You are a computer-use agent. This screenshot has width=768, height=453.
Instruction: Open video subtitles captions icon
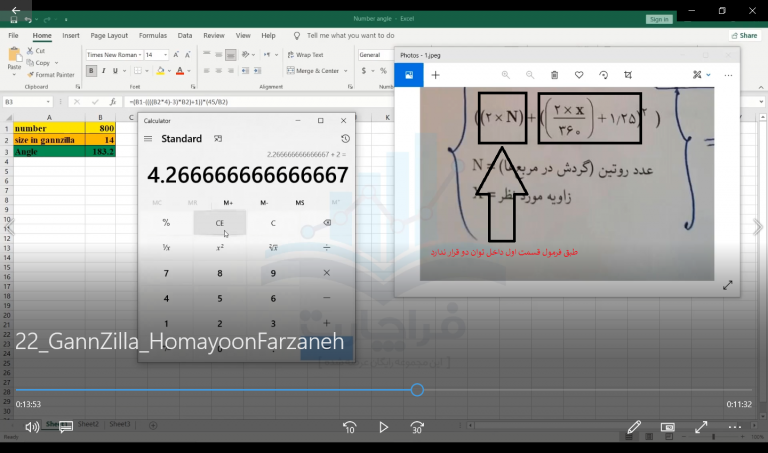click(x=66, y=427)
